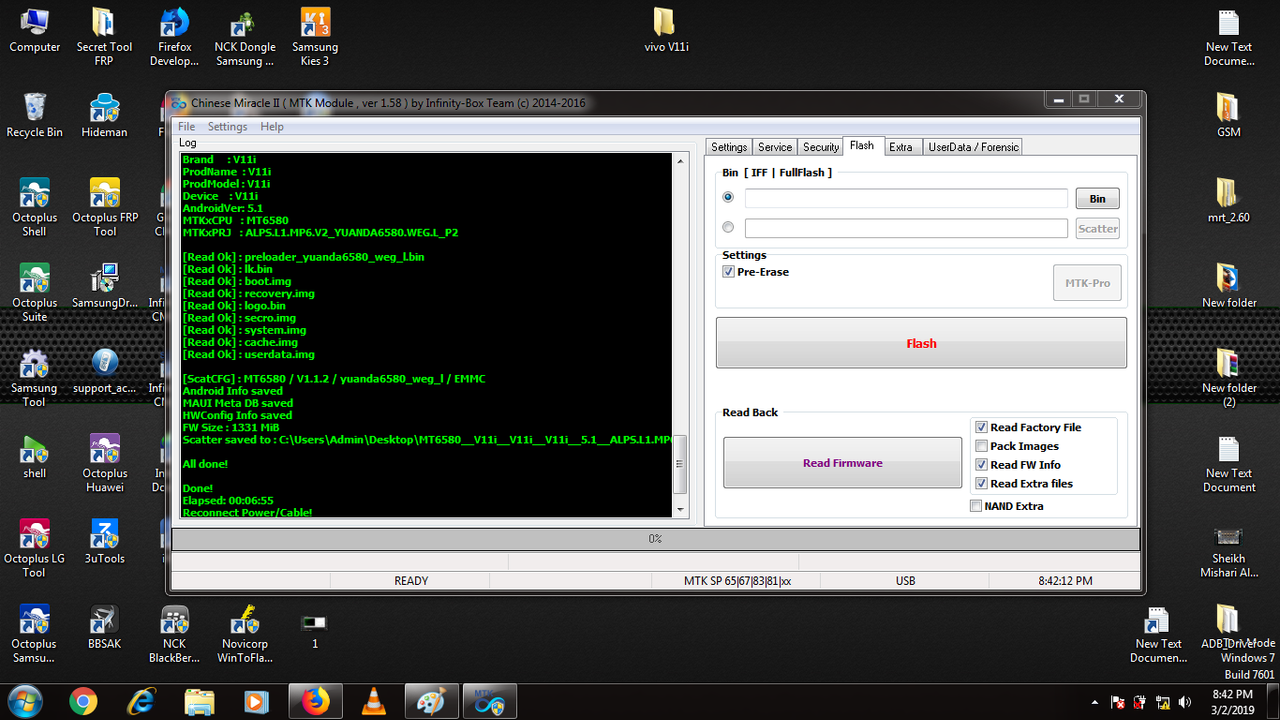The image size is (1280, 720).
Task: Open Chrome from the taskbar
Action: coord(83,702)
